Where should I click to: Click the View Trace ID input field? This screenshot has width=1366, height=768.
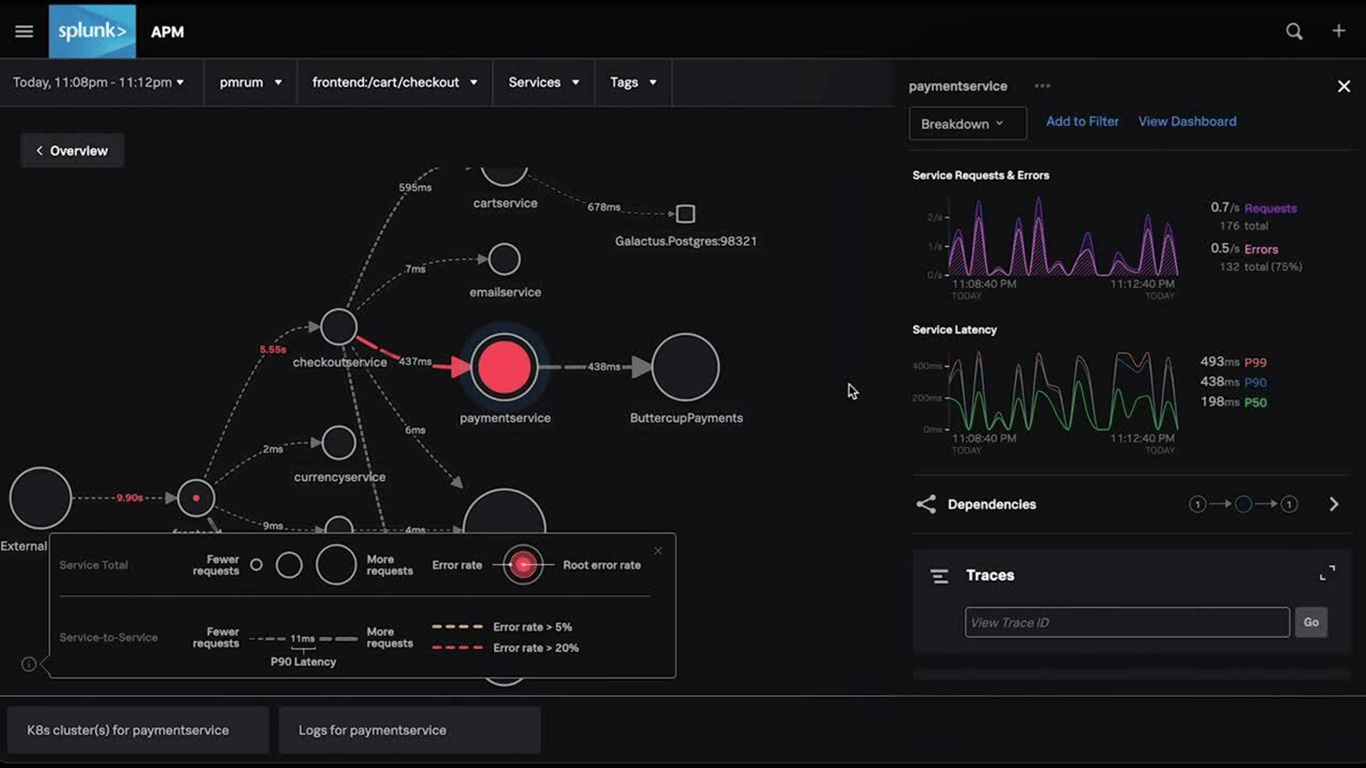pos(1126,622)
